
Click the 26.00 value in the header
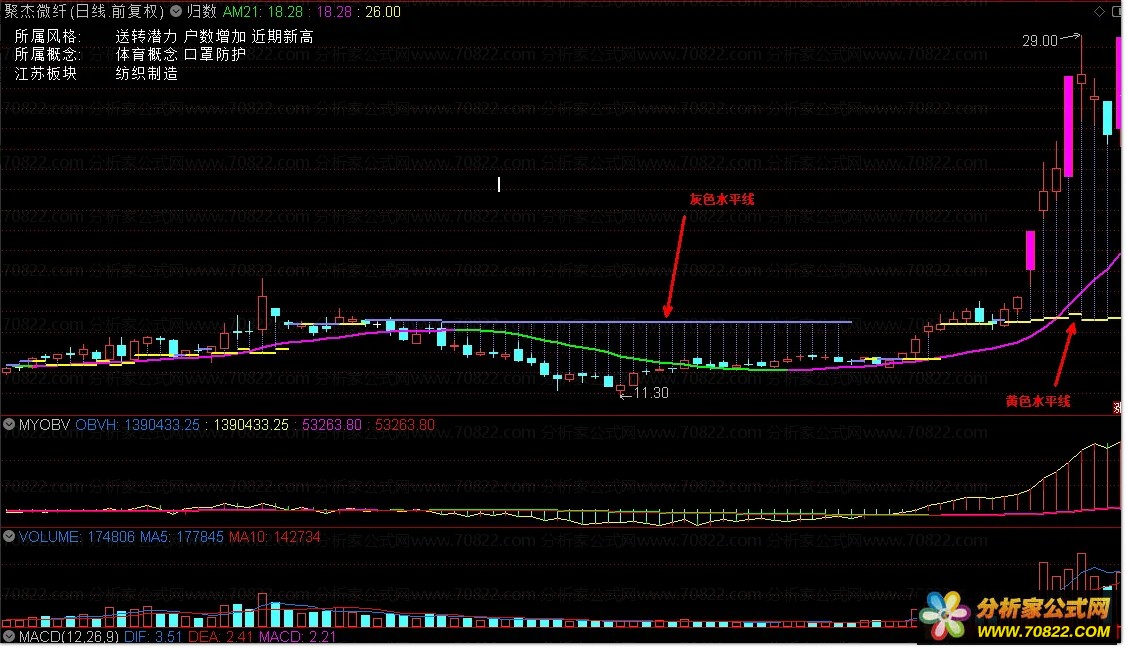(x=383, y=12)
